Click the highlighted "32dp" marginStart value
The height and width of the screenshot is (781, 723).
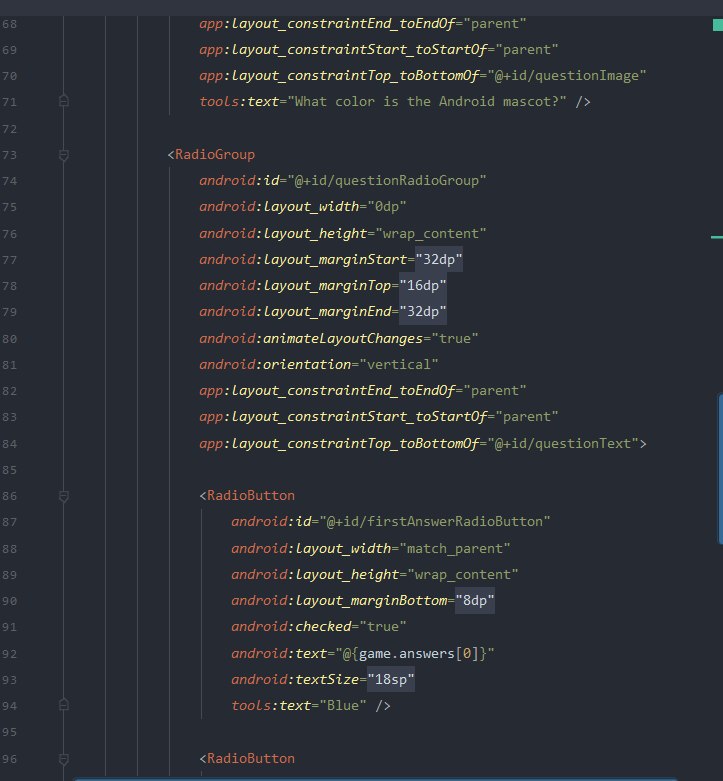click(439, 259)
